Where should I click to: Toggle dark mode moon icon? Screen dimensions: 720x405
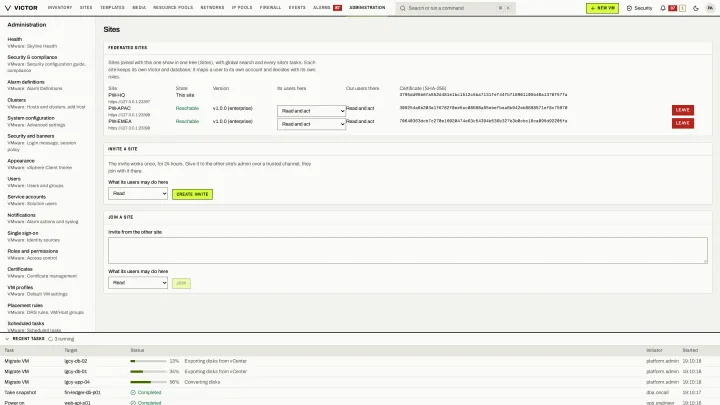coord(696,8)
